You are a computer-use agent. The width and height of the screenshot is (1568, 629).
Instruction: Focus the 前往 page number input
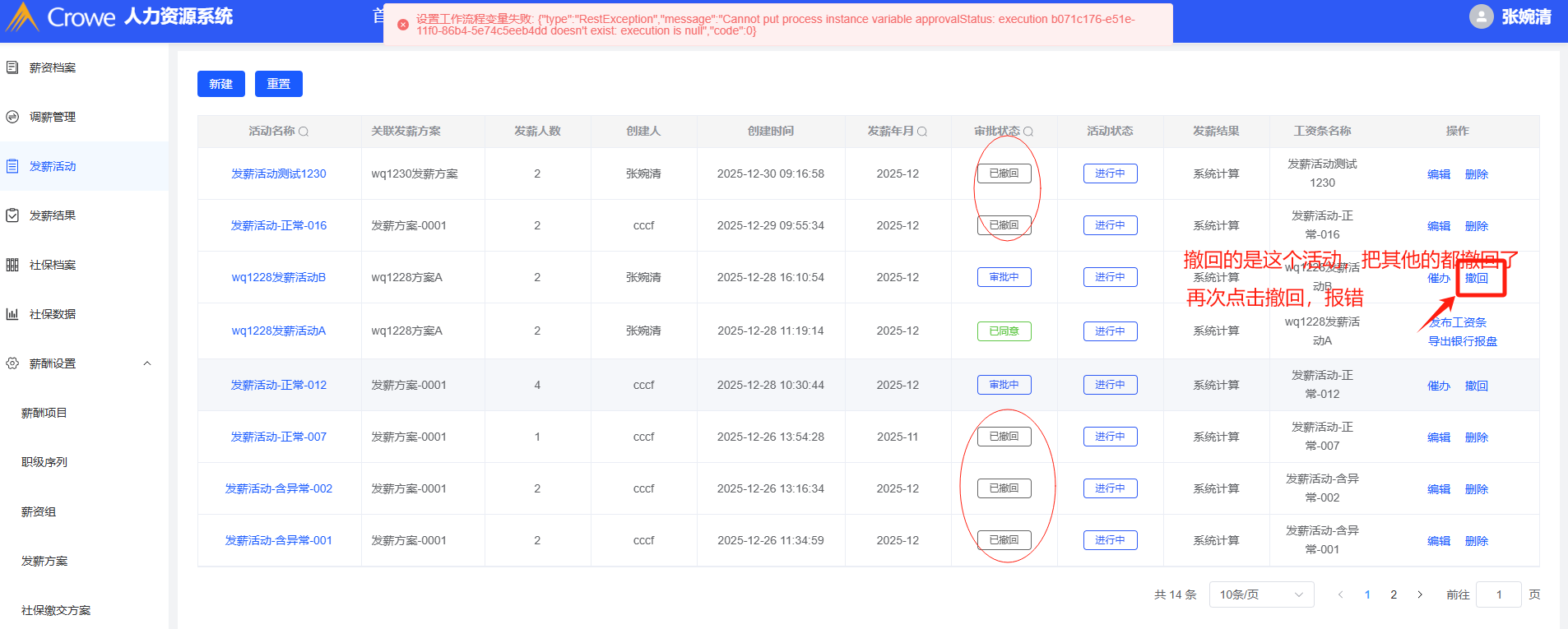(x=1499, y=594)
